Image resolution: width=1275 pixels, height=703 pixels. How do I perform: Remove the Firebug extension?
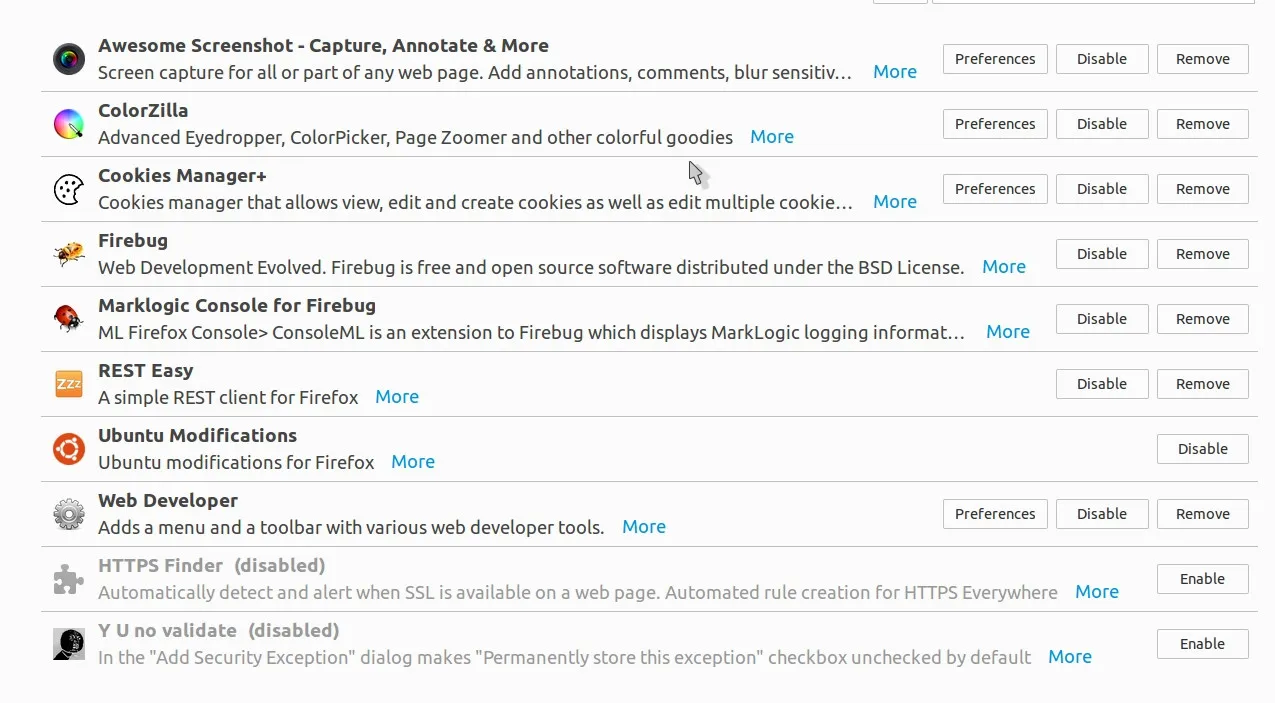pos(1202,254)
